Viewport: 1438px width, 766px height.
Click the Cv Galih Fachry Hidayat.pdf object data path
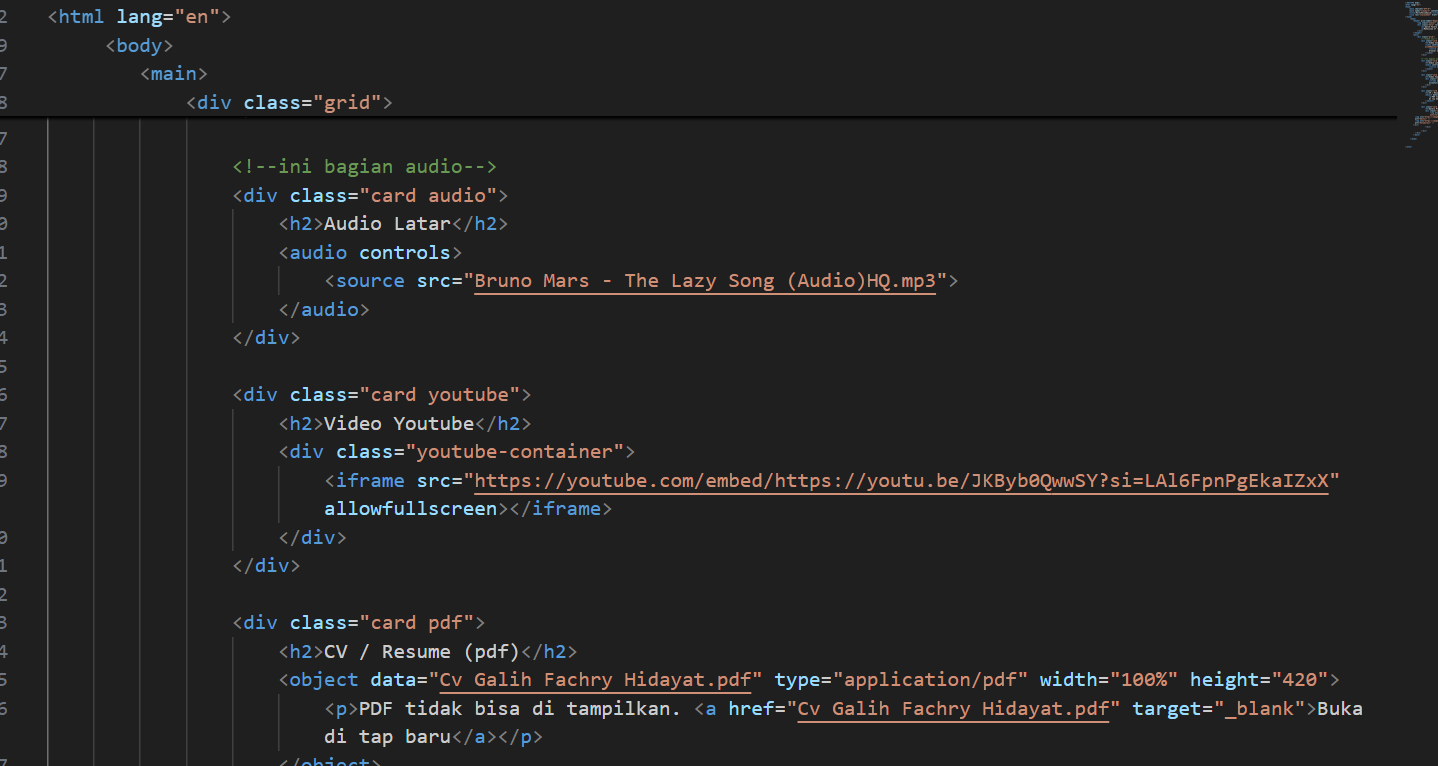(x=596, y=680)
